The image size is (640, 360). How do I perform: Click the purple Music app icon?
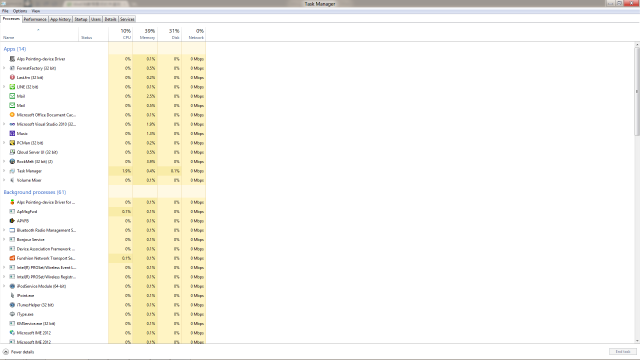pos(12,133)
